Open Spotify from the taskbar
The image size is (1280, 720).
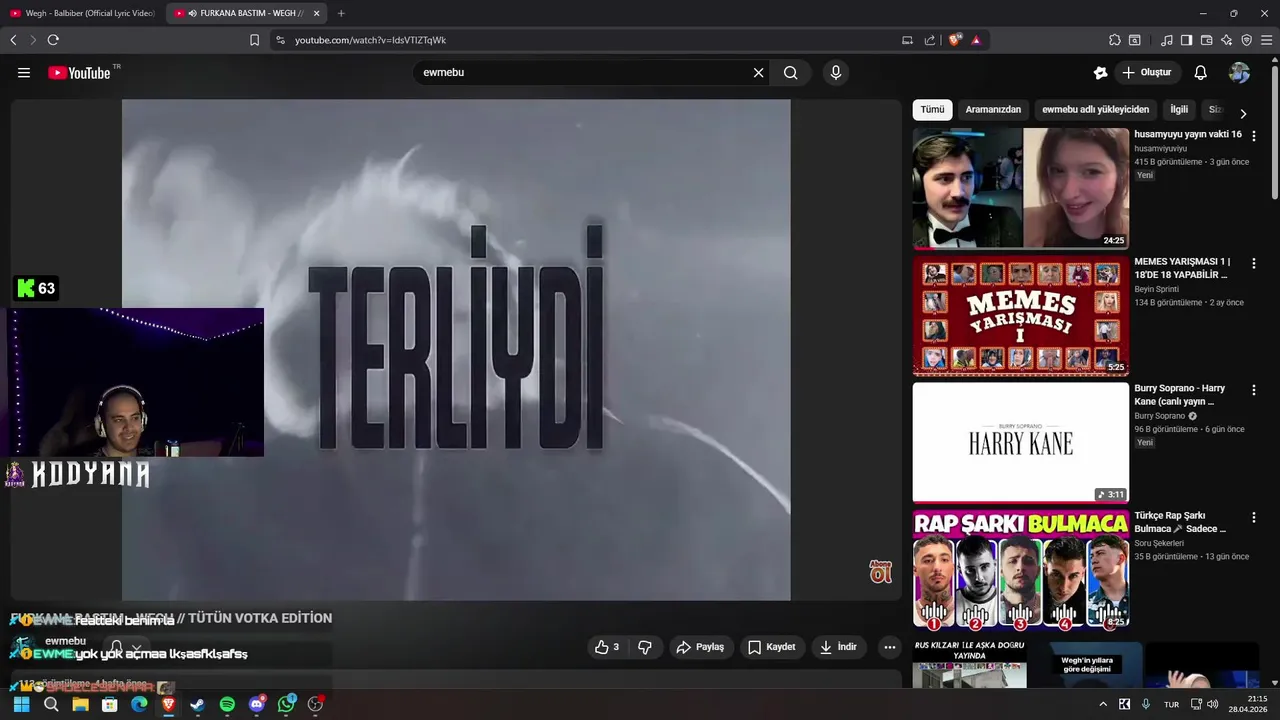click(x=227, y=704)
